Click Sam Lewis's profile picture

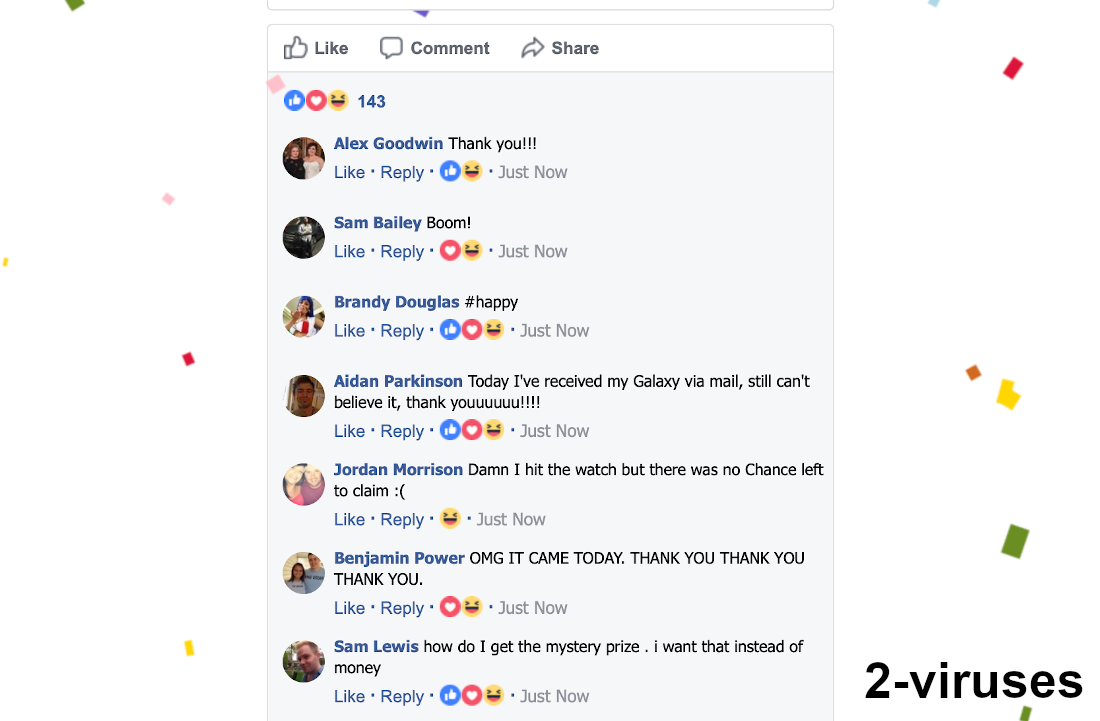(303, 661)
